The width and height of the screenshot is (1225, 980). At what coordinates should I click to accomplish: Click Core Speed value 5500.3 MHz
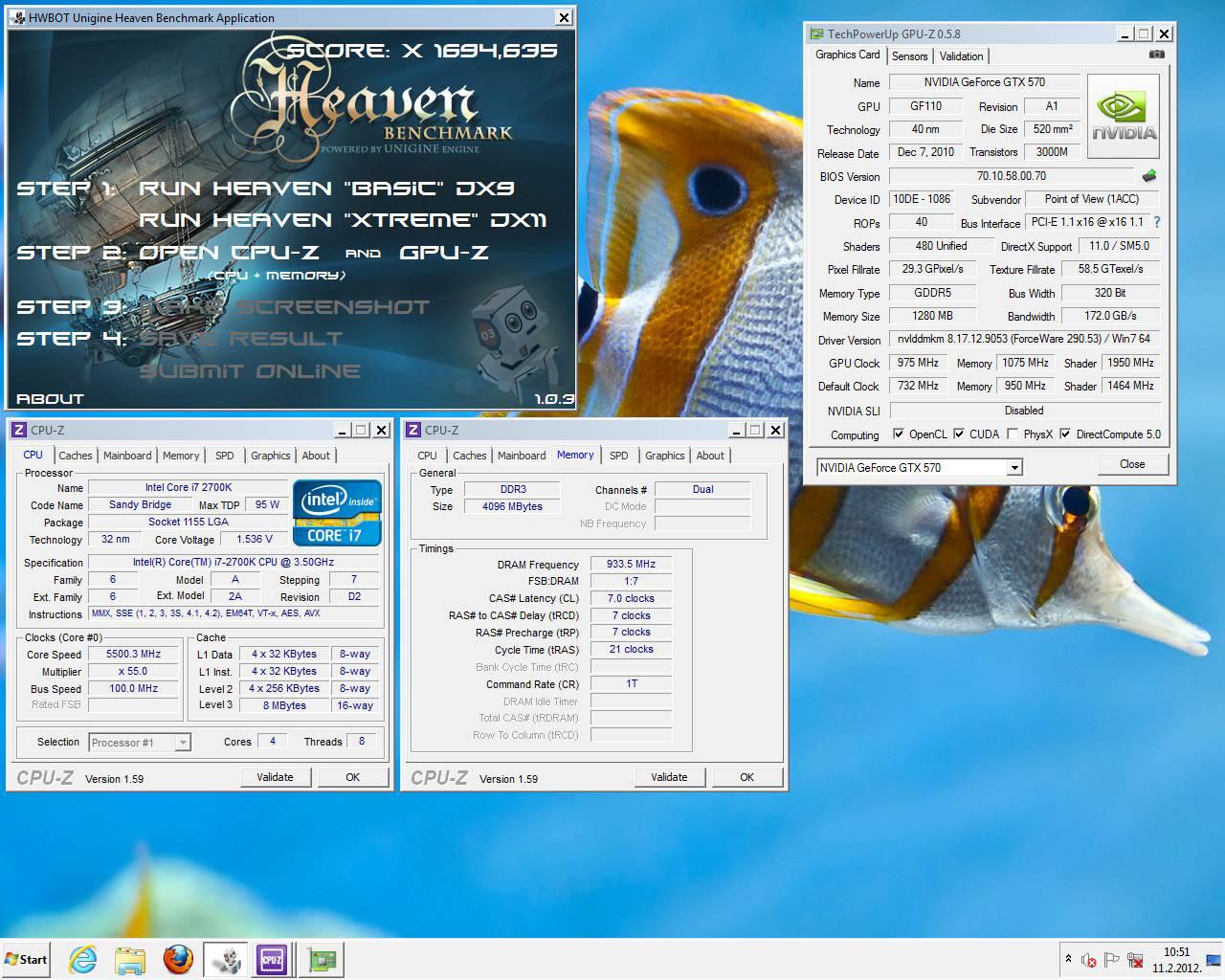coord(134,654)
